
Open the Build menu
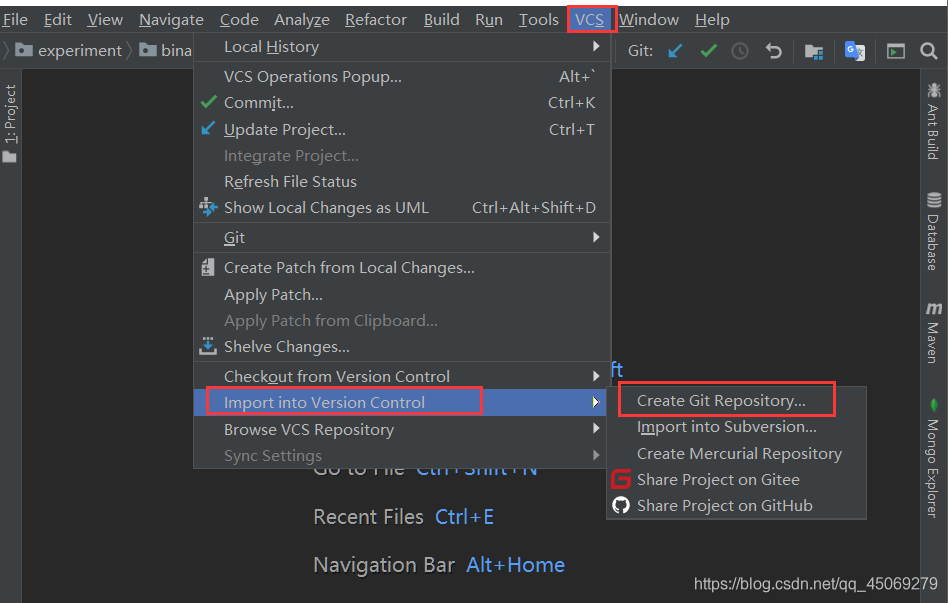point(441,20)
